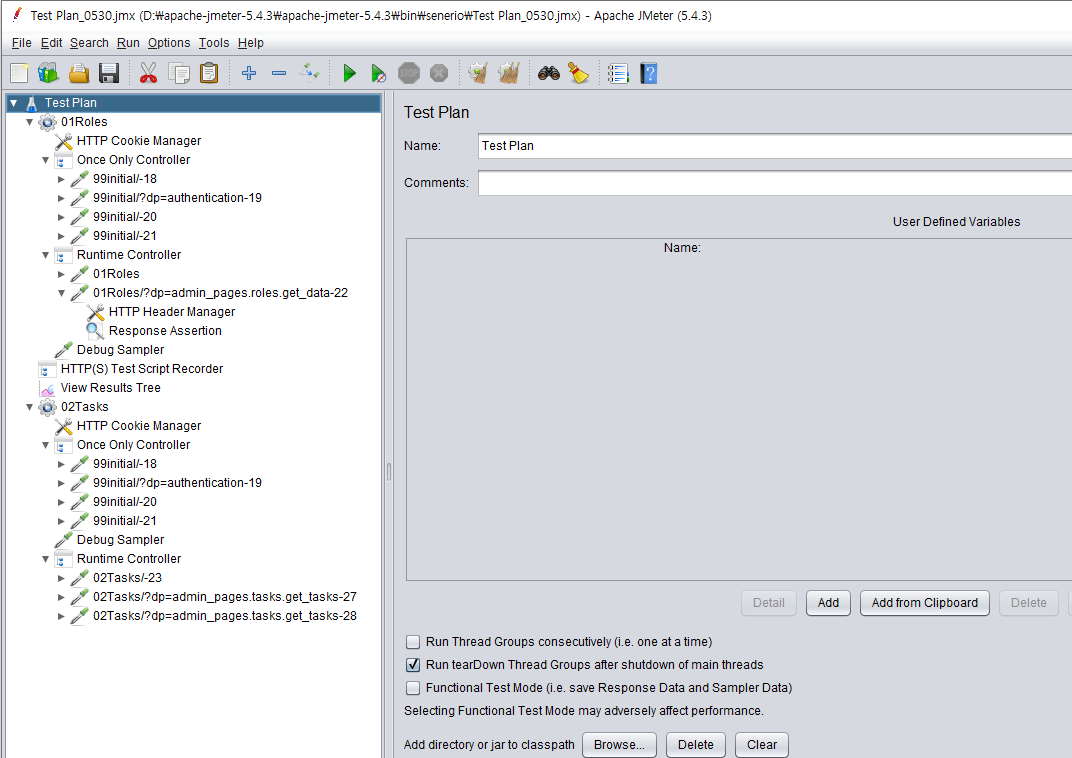This screenshot has height=758, width=1072.
Task: Open the Tools menu
Action: tap(214, 42)
